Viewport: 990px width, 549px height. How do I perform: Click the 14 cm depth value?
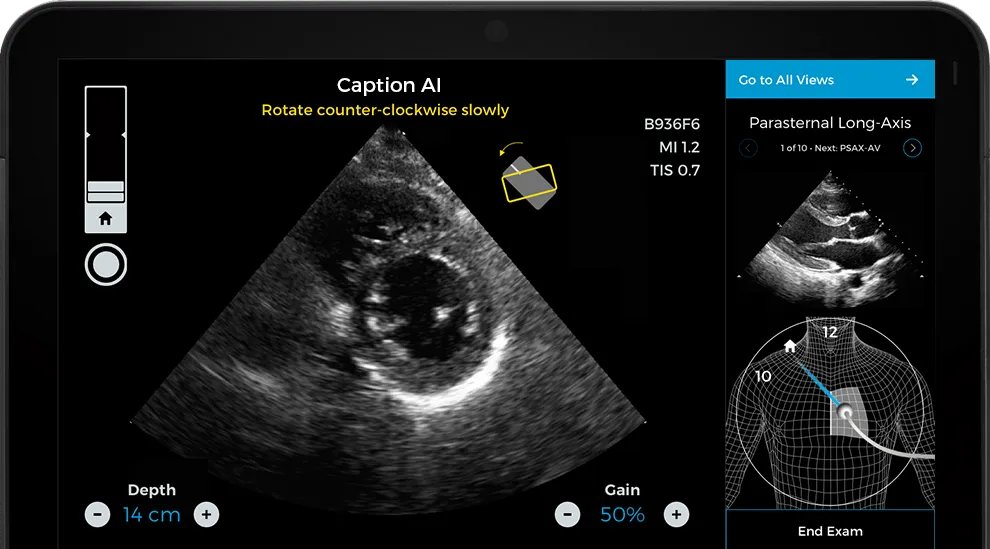[x=152, y=515]
